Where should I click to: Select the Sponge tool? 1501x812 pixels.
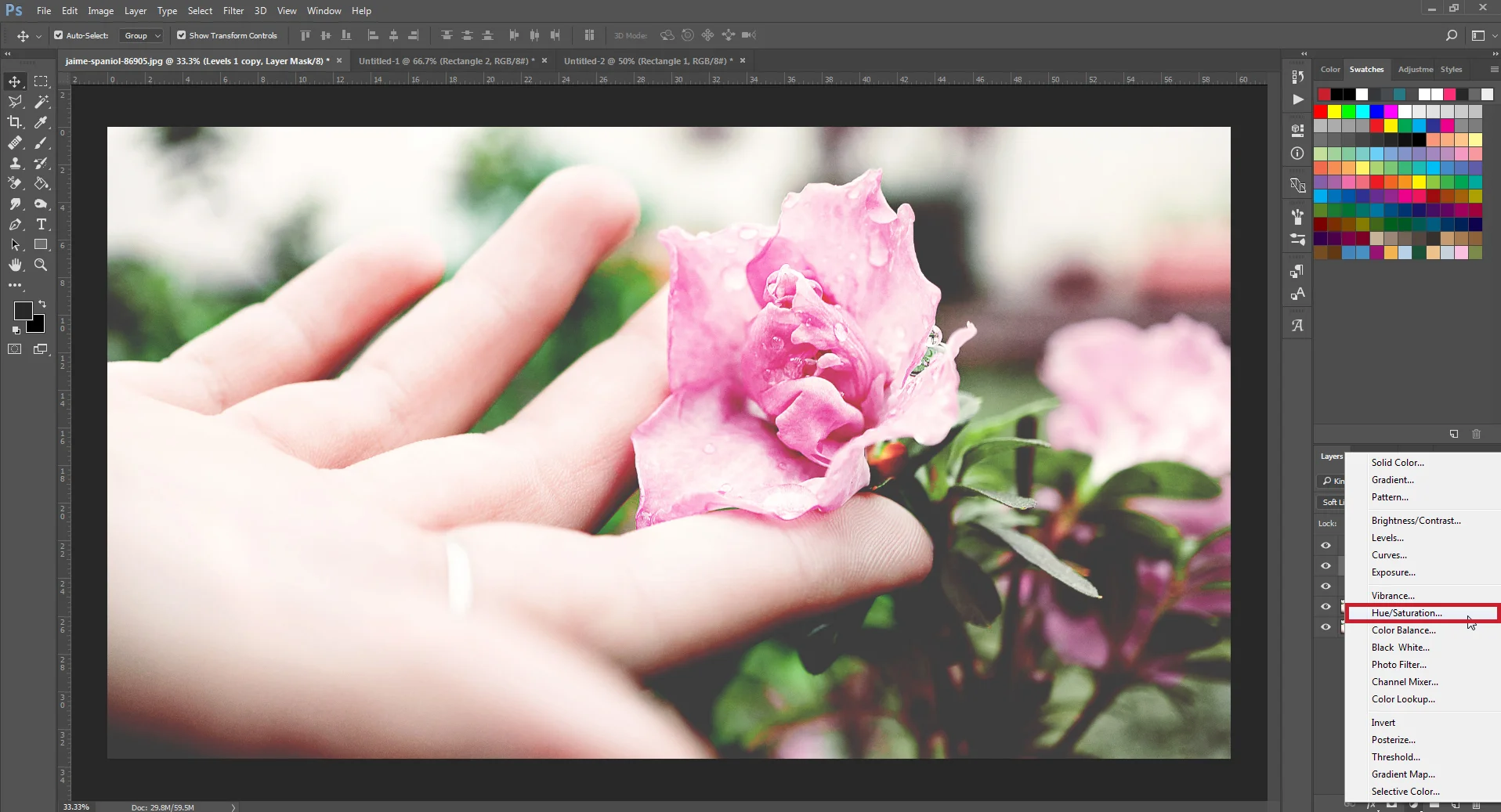pyautogui.click(x=42, y=204)
